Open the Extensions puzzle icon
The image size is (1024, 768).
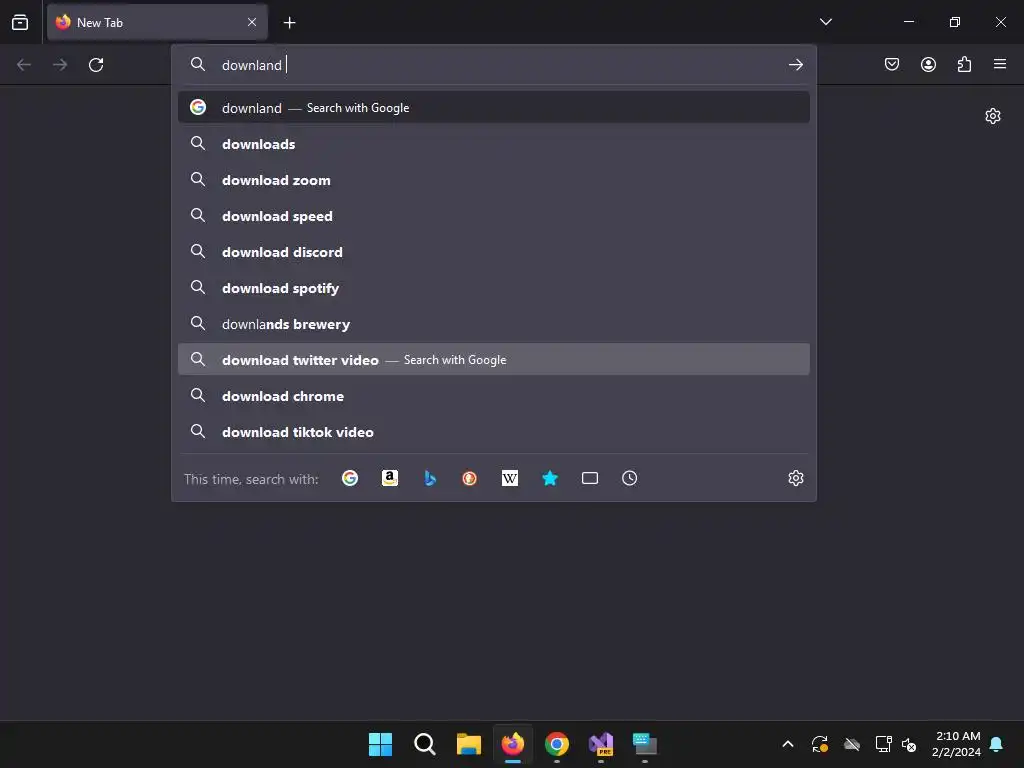coord(964,64)
